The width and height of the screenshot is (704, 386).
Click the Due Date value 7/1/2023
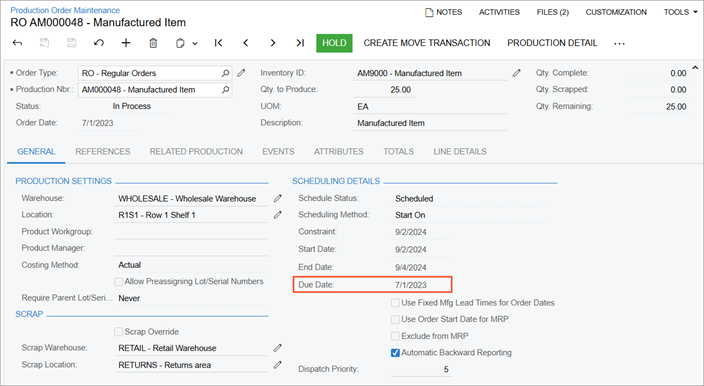[x=411, y=285]
